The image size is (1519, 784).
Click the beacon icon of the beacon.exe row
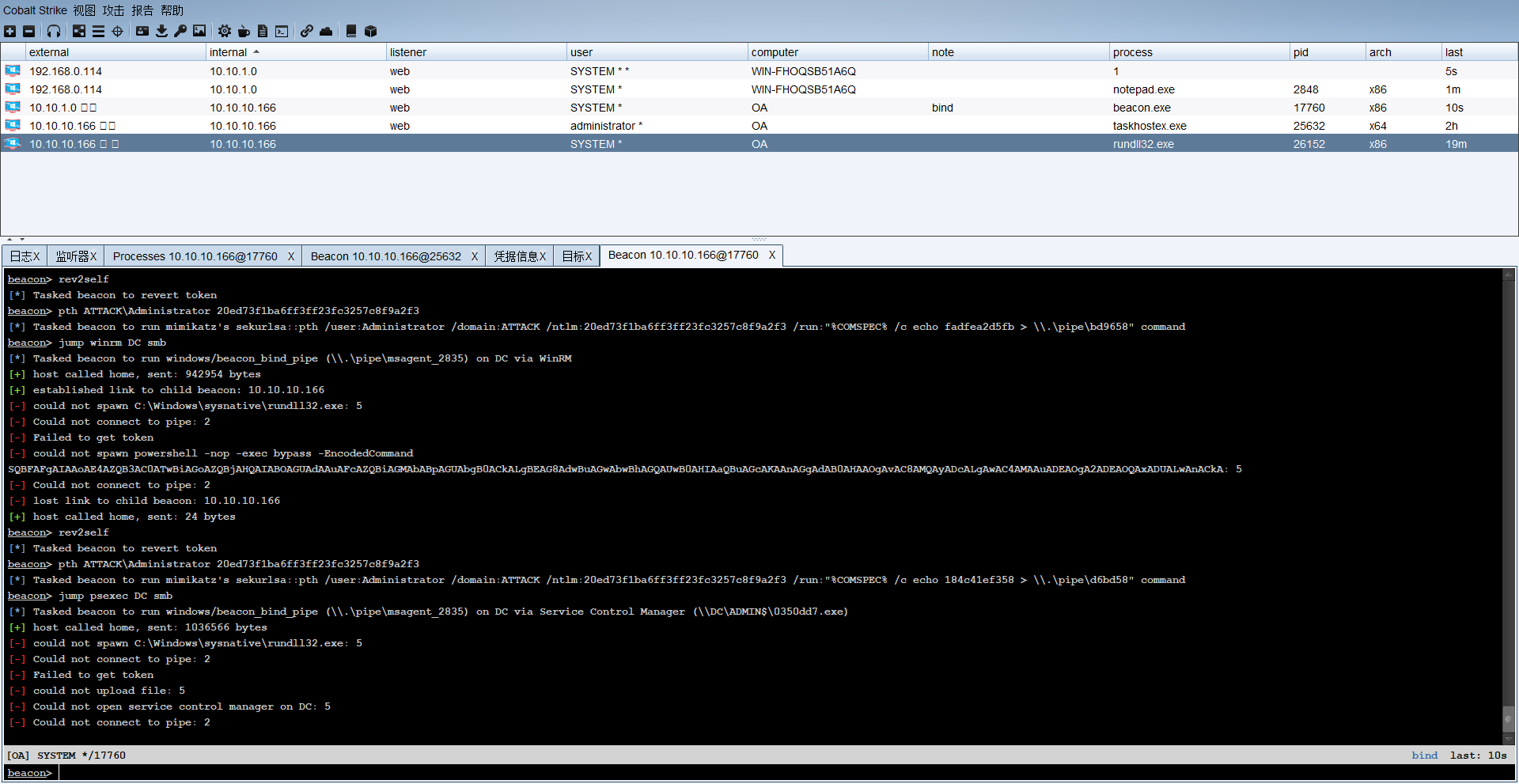13,107
